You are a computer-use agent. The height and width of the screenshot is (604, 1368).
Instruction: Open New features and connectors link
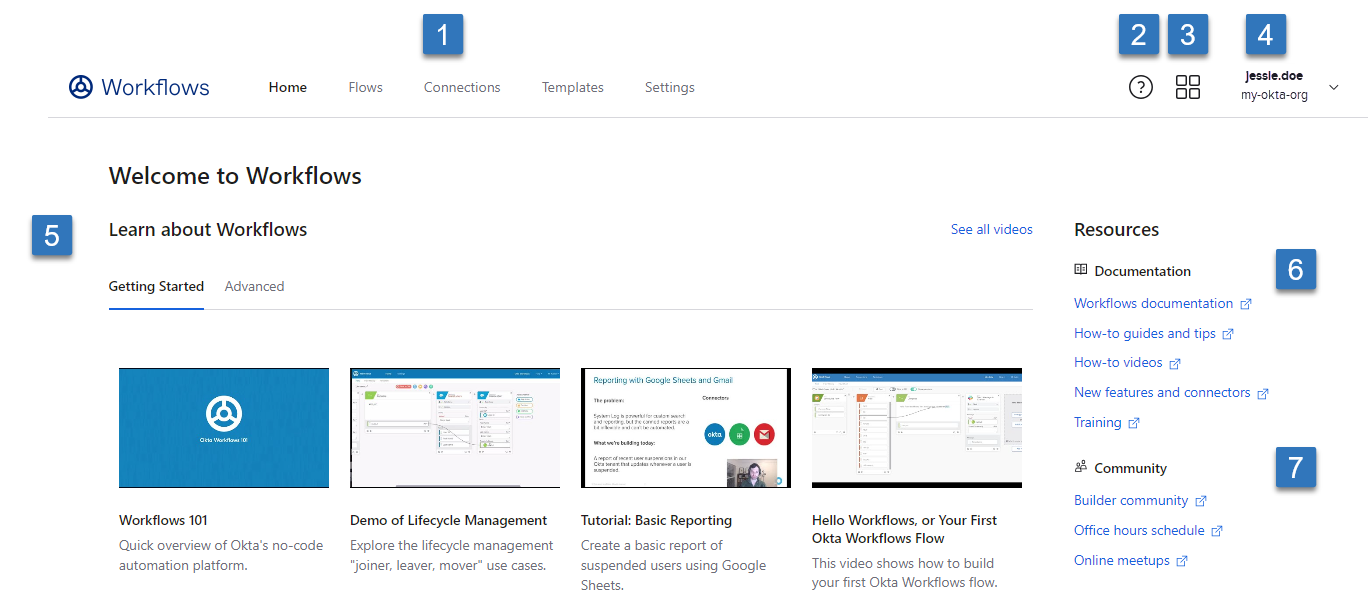point(1162,392)
